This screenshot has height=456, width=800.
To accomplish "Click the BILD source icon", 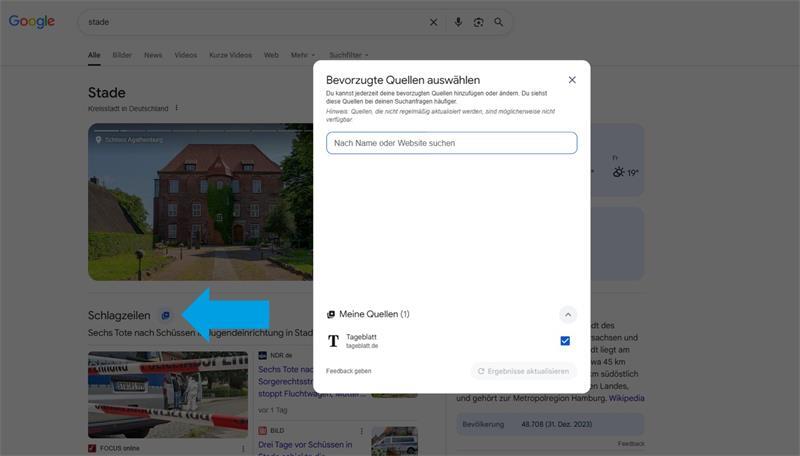I will 262,430.
